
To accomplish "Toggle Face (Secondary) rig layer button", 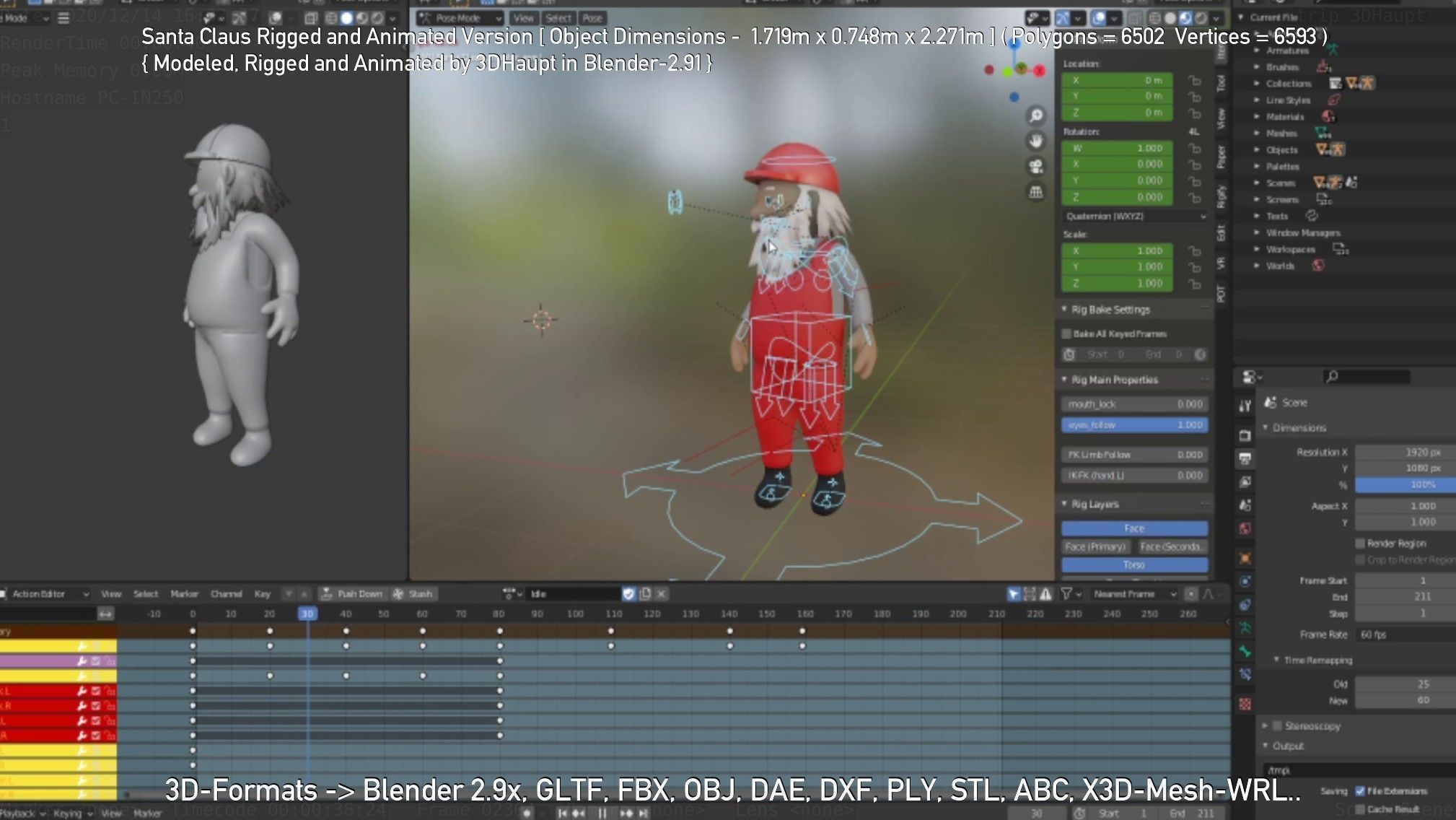I will 1172,546.
